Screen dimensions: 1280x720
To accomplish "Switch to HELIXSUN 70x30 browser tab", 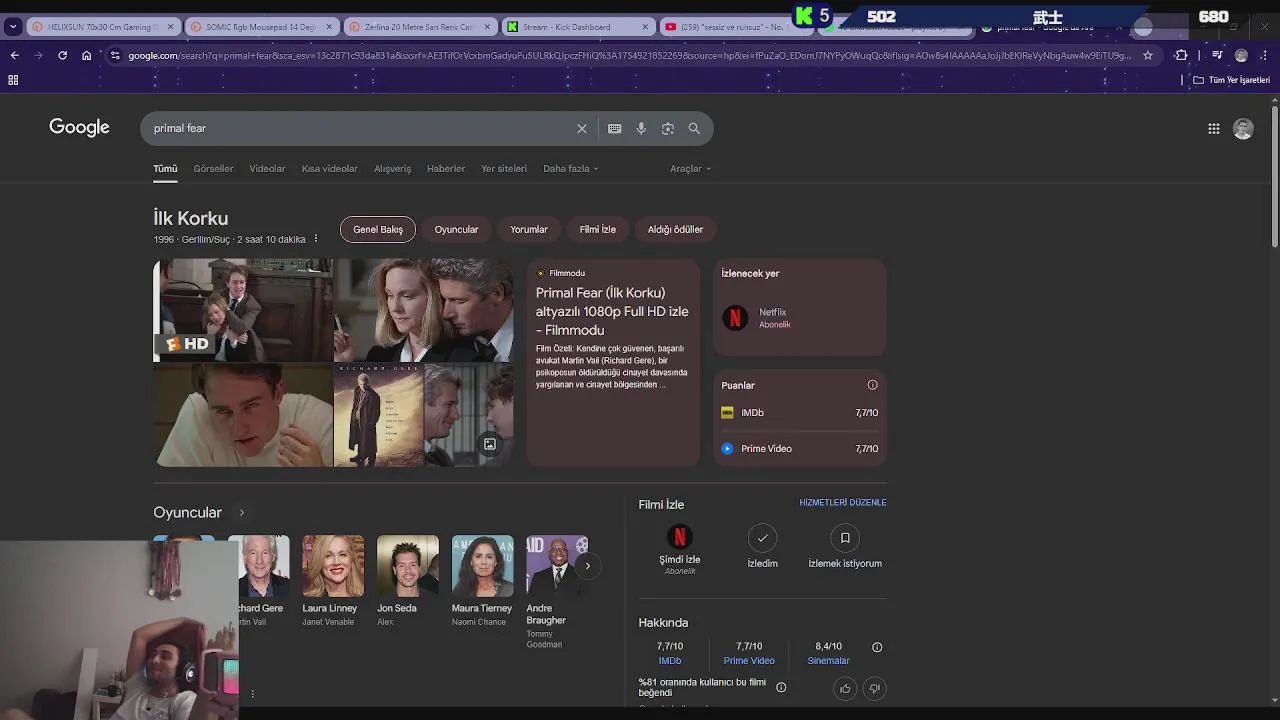I will tap(104, 27).
